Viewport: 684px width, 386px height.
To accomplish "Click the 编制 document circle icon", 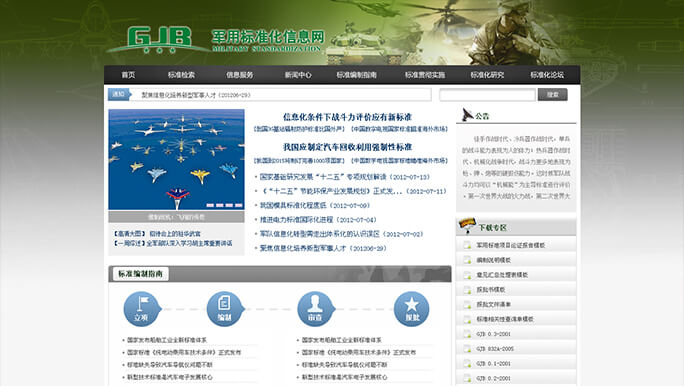I will click(x=225, y=309).
